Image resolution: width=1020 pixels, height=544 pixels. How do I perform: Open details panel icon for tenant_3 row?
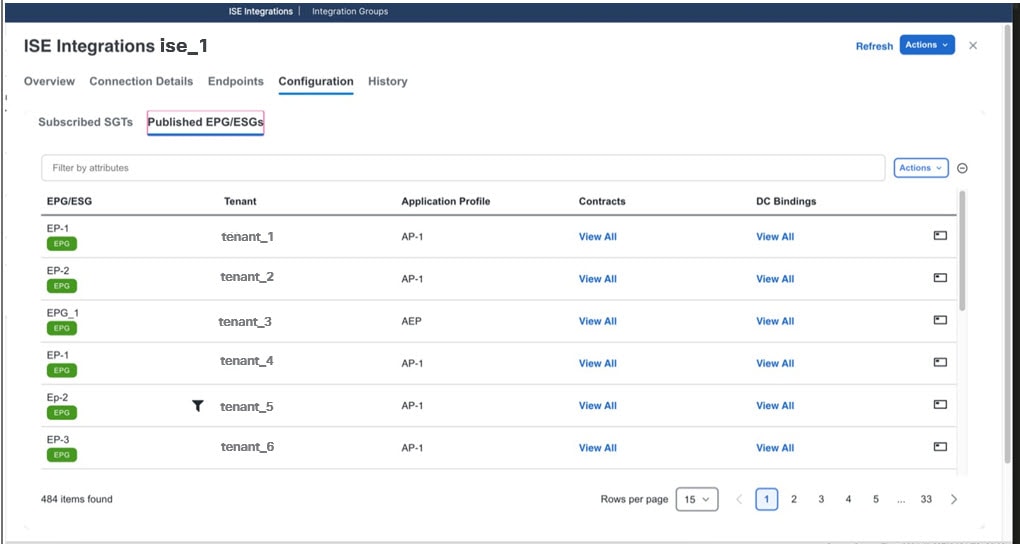pos(940,320)
